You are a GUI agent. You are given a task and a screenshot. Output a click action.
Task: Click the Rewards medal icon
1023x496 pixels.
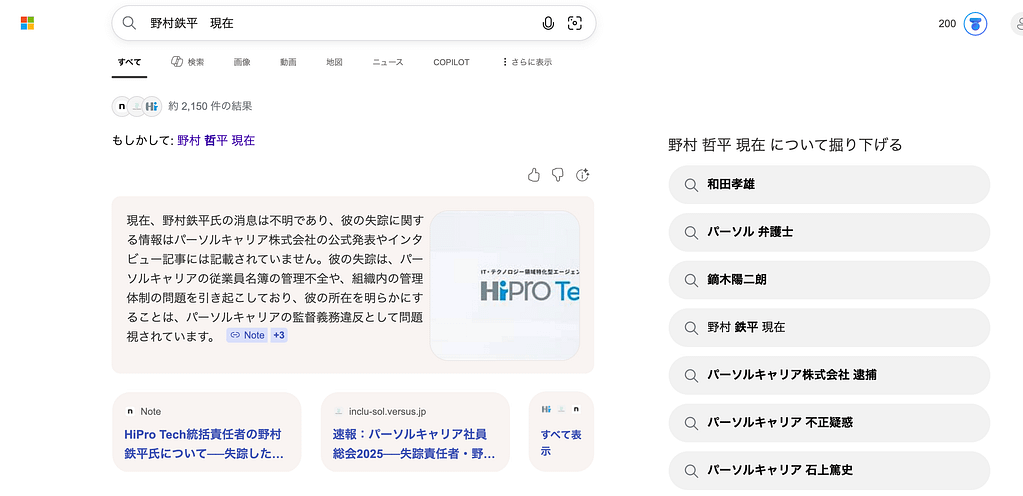click(975, 24)
